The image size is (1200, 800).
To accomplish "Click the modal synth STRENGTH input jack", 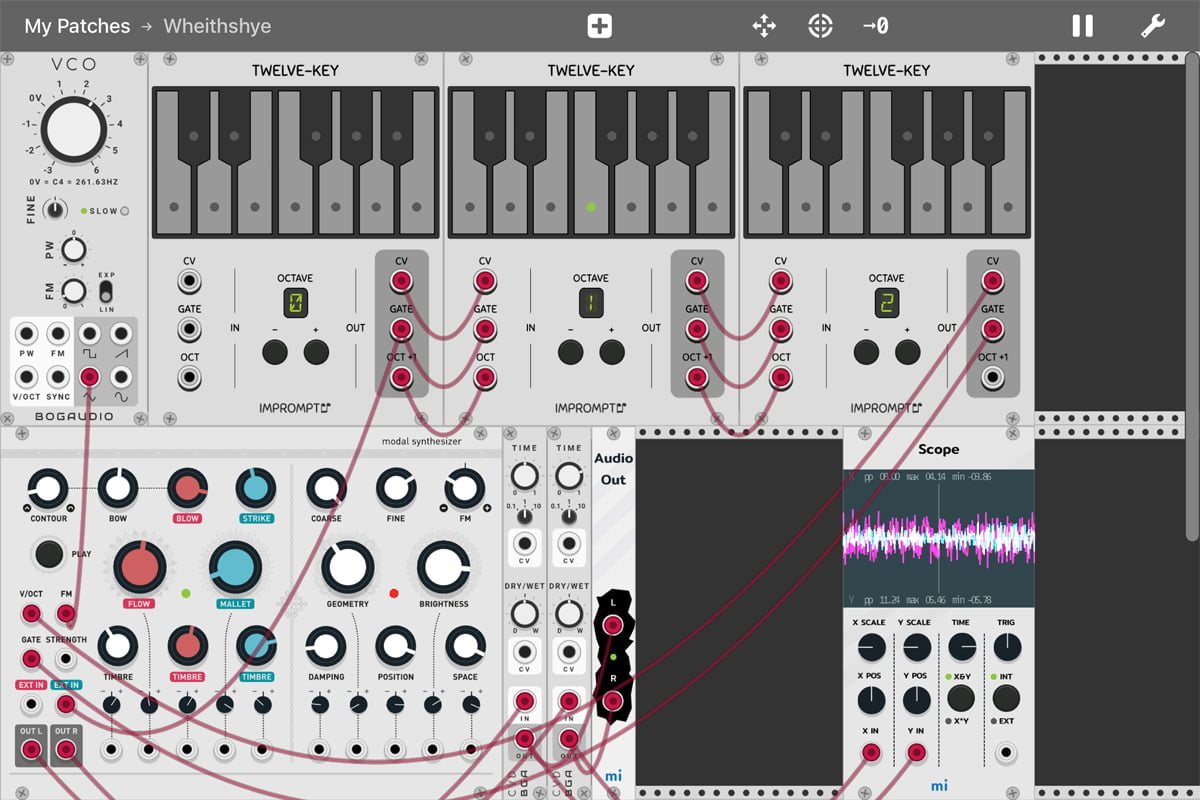I will pos(65,659).
